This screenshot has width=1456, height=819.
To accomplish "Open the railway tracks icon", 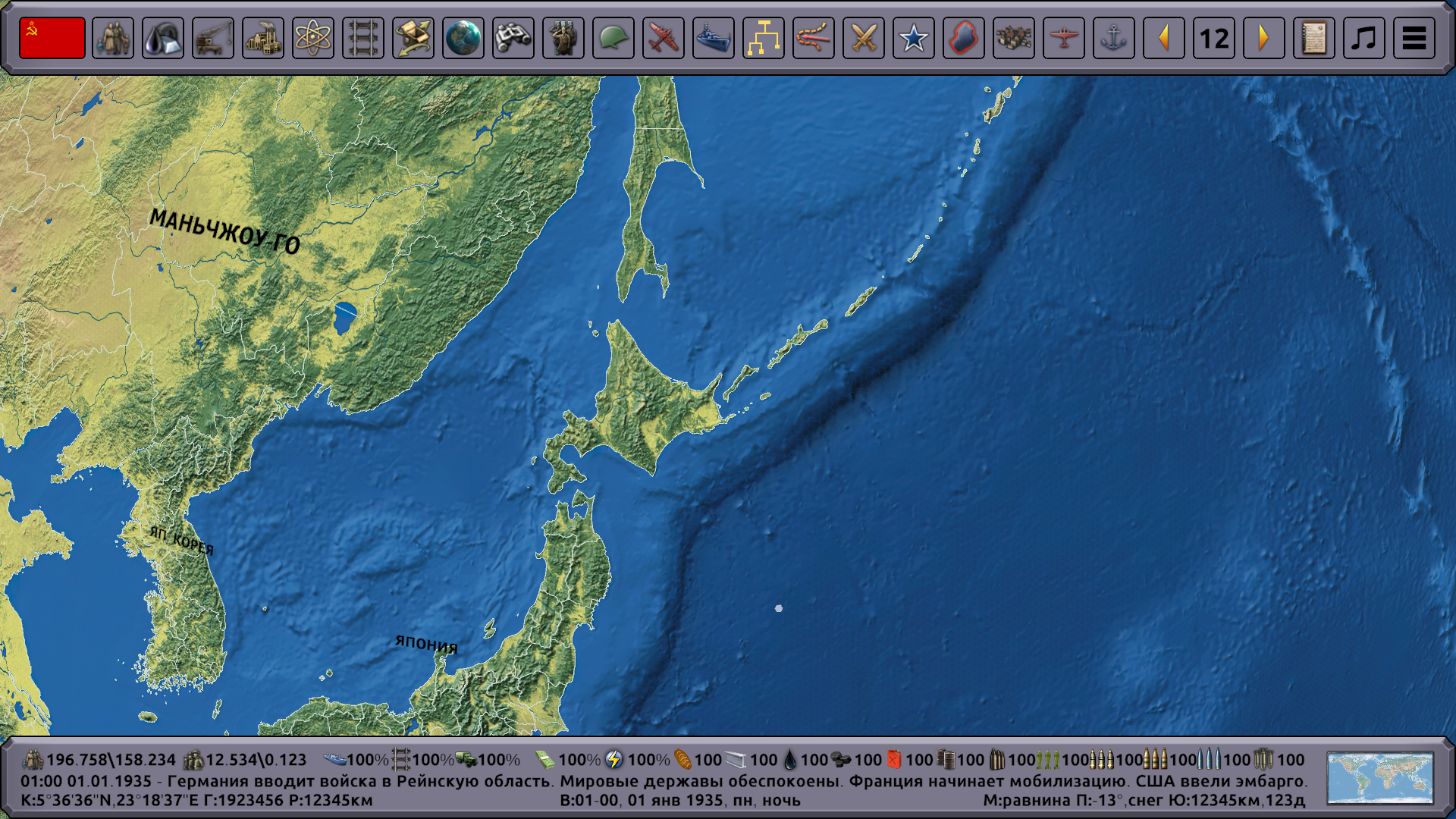I will click(x=363, y=38).
